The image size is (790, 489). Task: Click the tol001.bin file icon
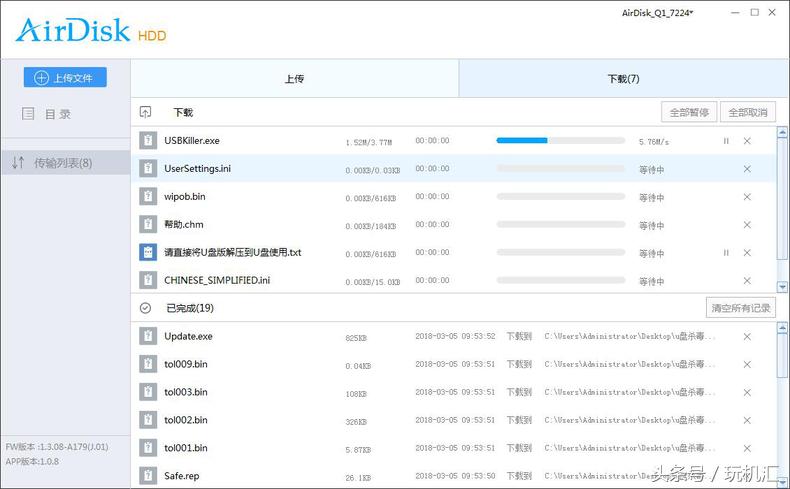148,448
